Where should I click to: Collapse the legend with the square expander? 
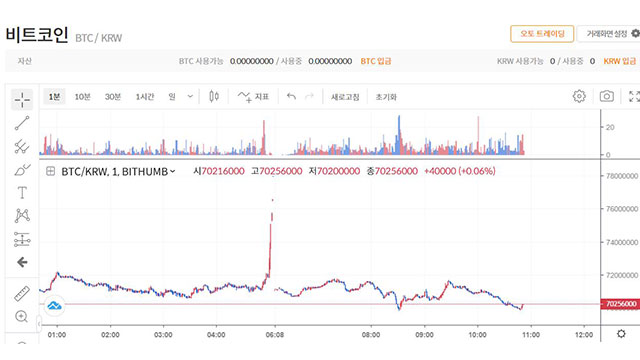50,171
